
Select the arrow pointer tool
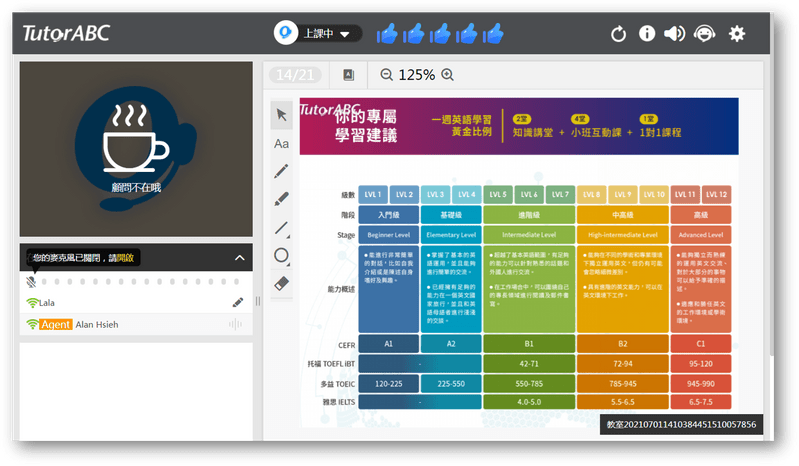point(282,115)
